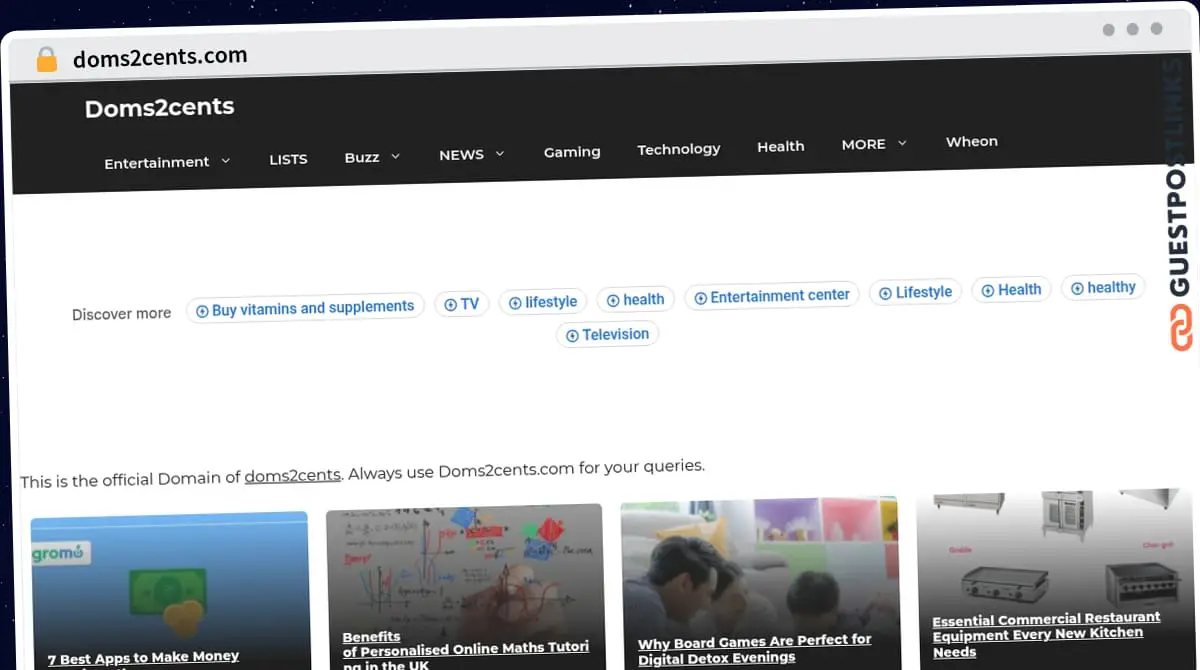Select the Technology menu item

point(679,149)
